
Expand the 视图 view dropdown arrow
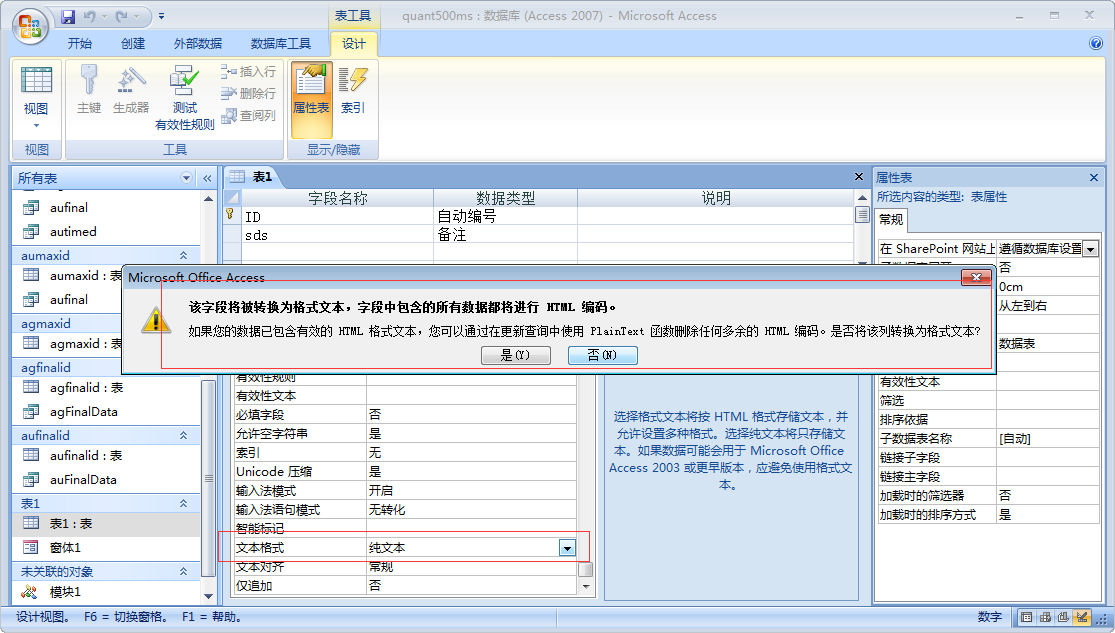(36, 125)
